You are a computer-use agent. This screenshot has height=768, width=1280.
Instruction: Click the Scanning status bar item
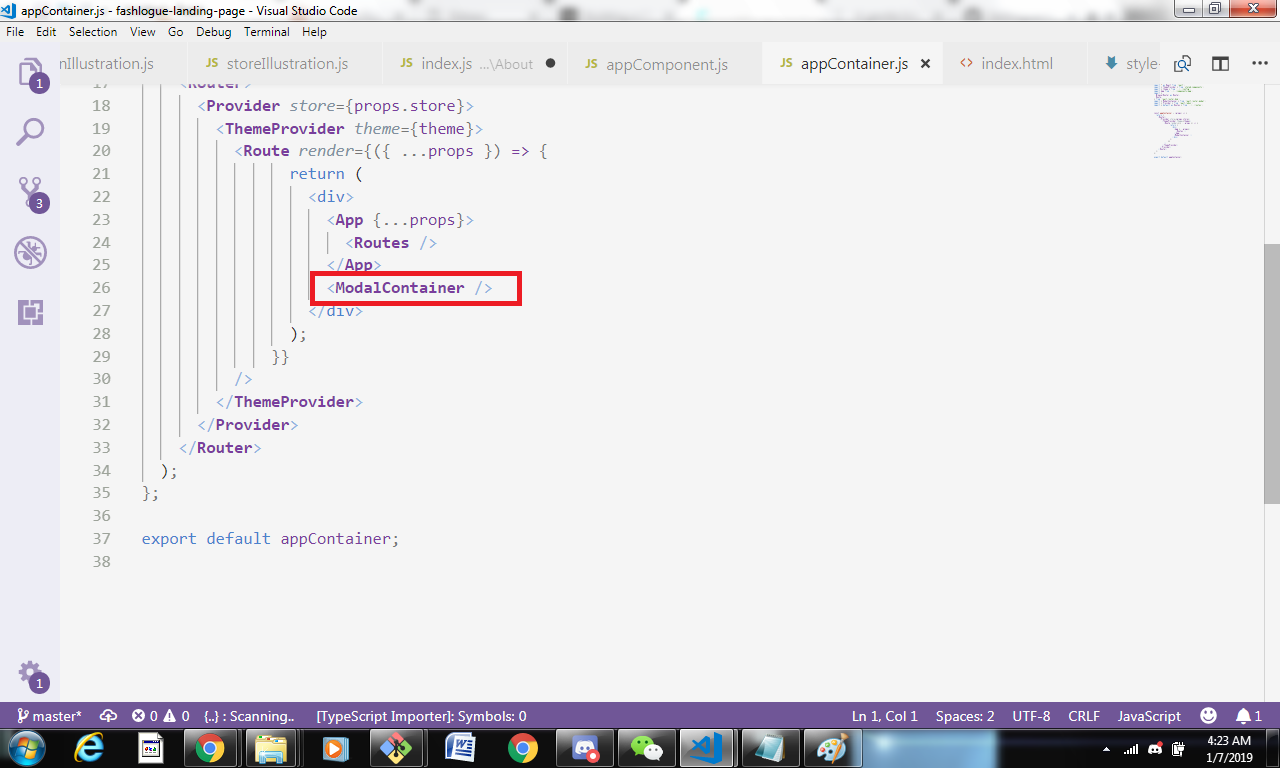(x=249, y=716)
